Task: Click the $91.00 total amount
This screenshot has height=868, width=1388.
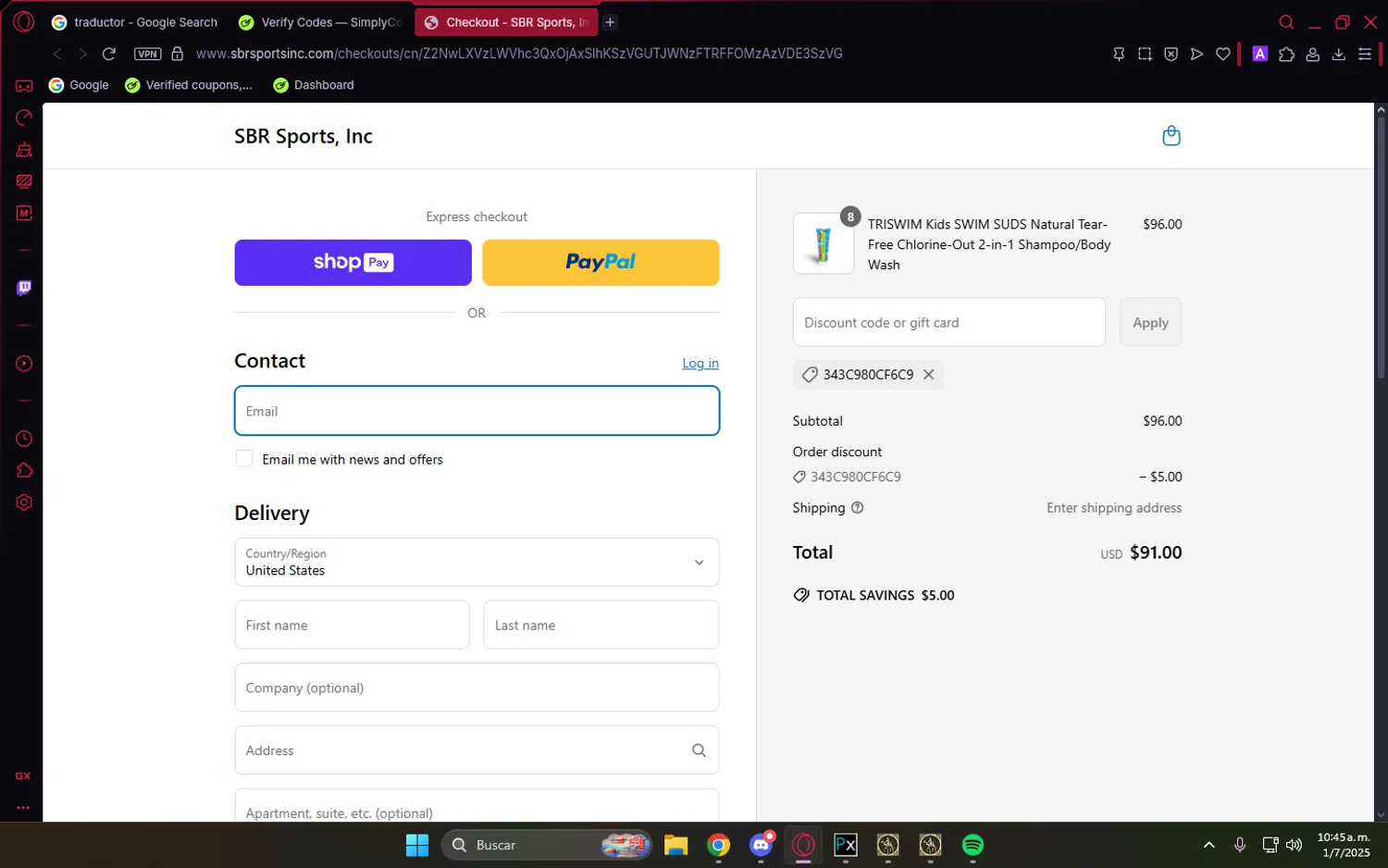Action: [1156, 552]
